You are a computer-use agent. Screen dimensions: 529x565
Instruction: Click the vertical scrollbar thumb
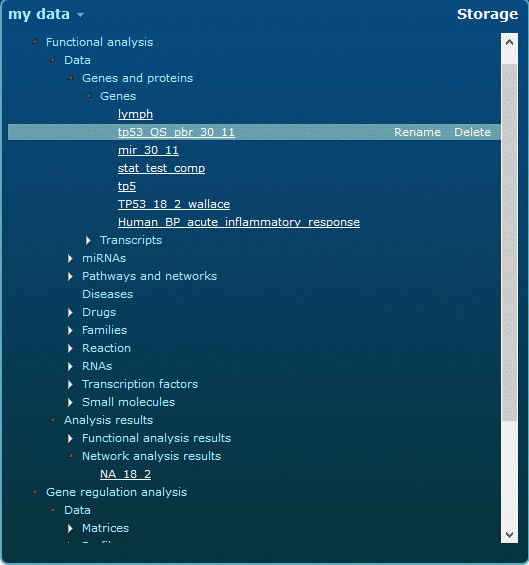[x=510, y=242]
